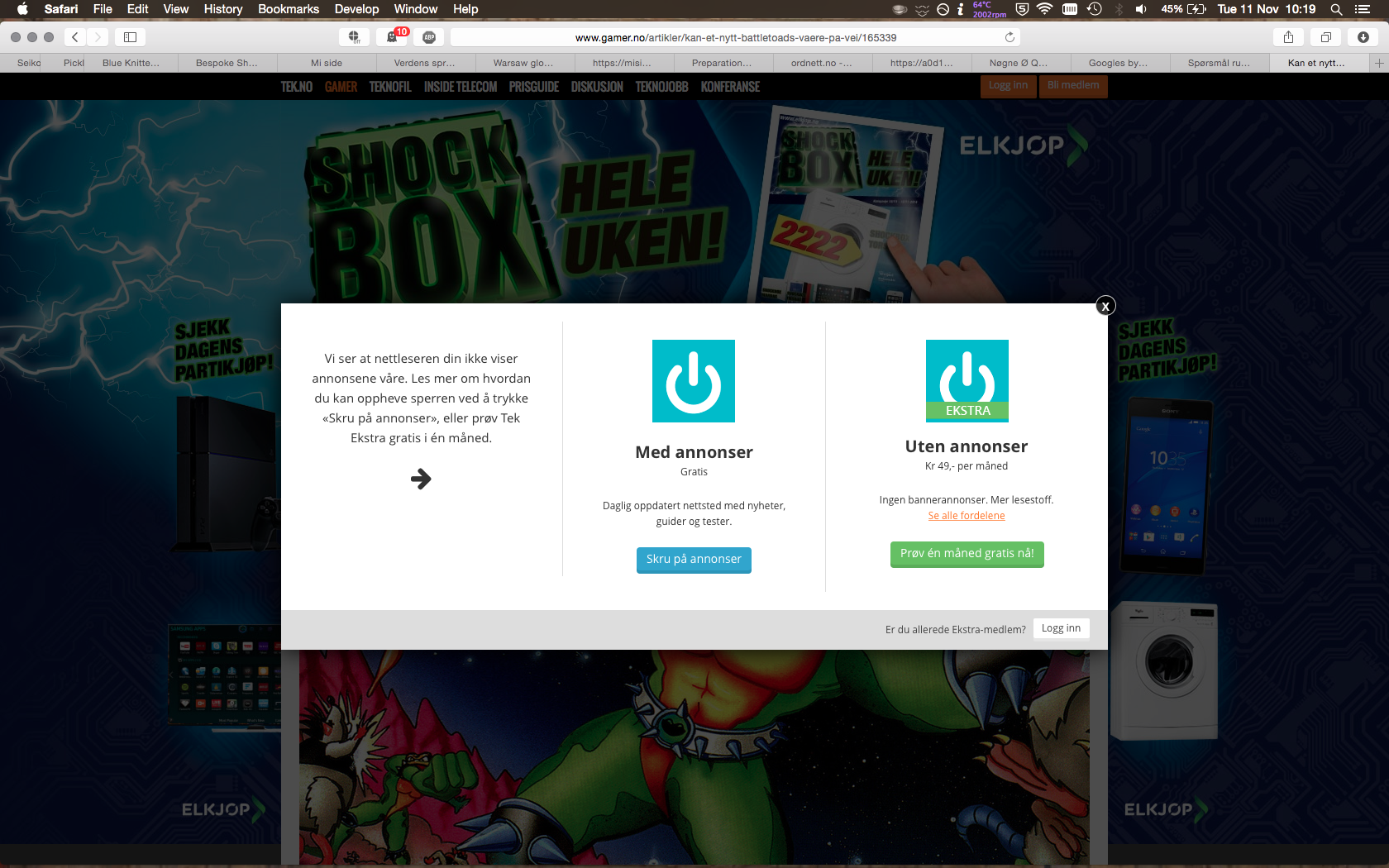The height and width of the screenshot is (868, 1389).
Task: Click the Time Machine menu bar icon
Action: pyautogui.click(x=1095, y=9)
